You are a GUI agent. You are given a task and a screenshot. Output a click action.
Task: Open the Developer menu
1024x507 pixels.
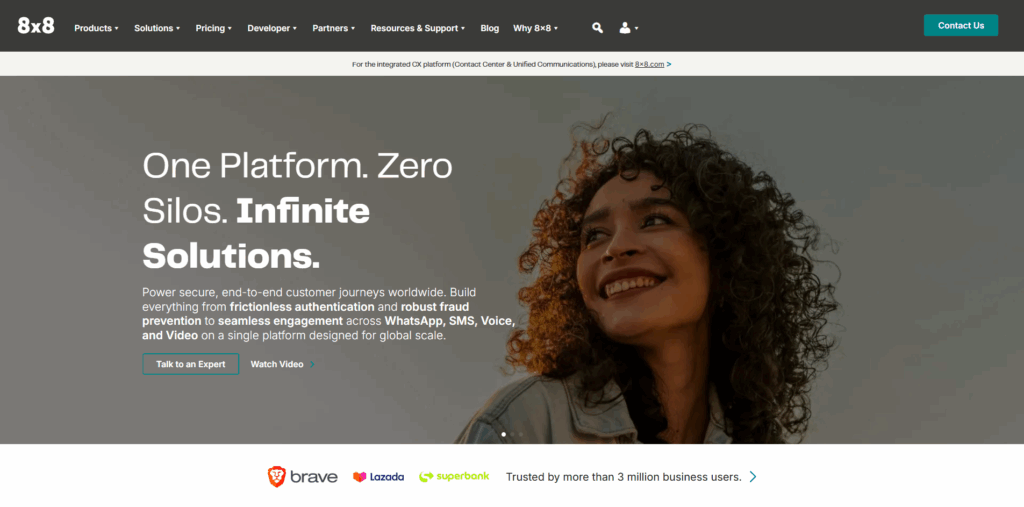coord(271,28)
